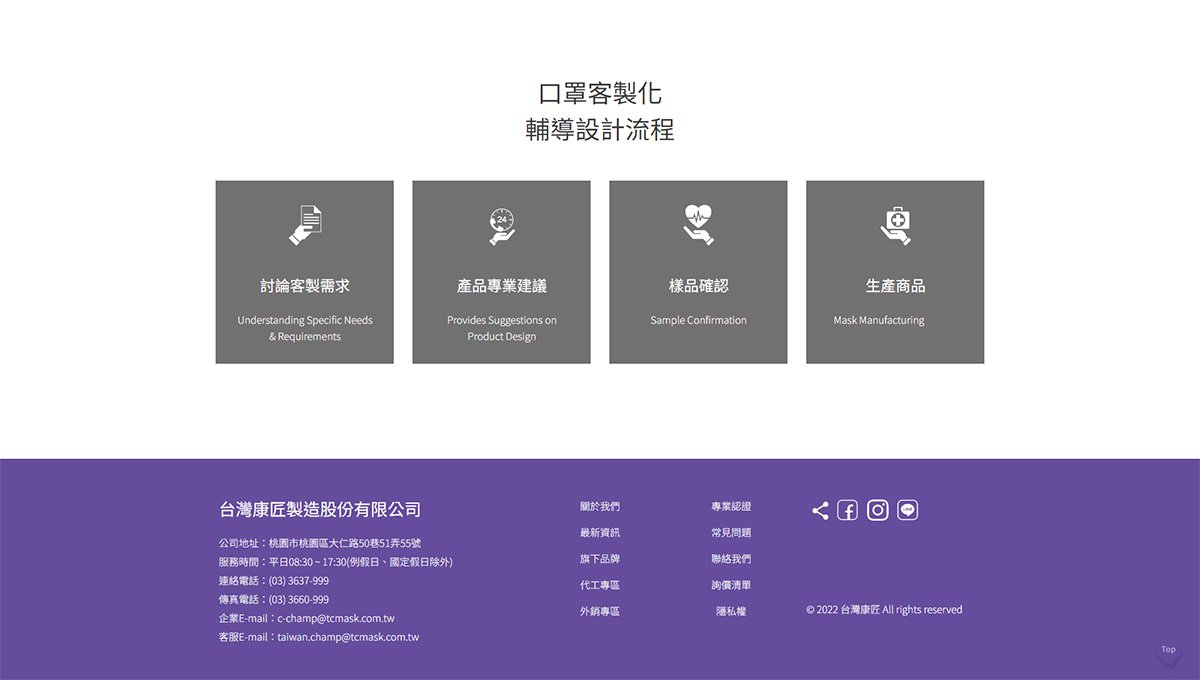Screen dimensions: 1200x680
Task: Open 旗下品牌 in footer menu
Action: click(x=599, y=559)
